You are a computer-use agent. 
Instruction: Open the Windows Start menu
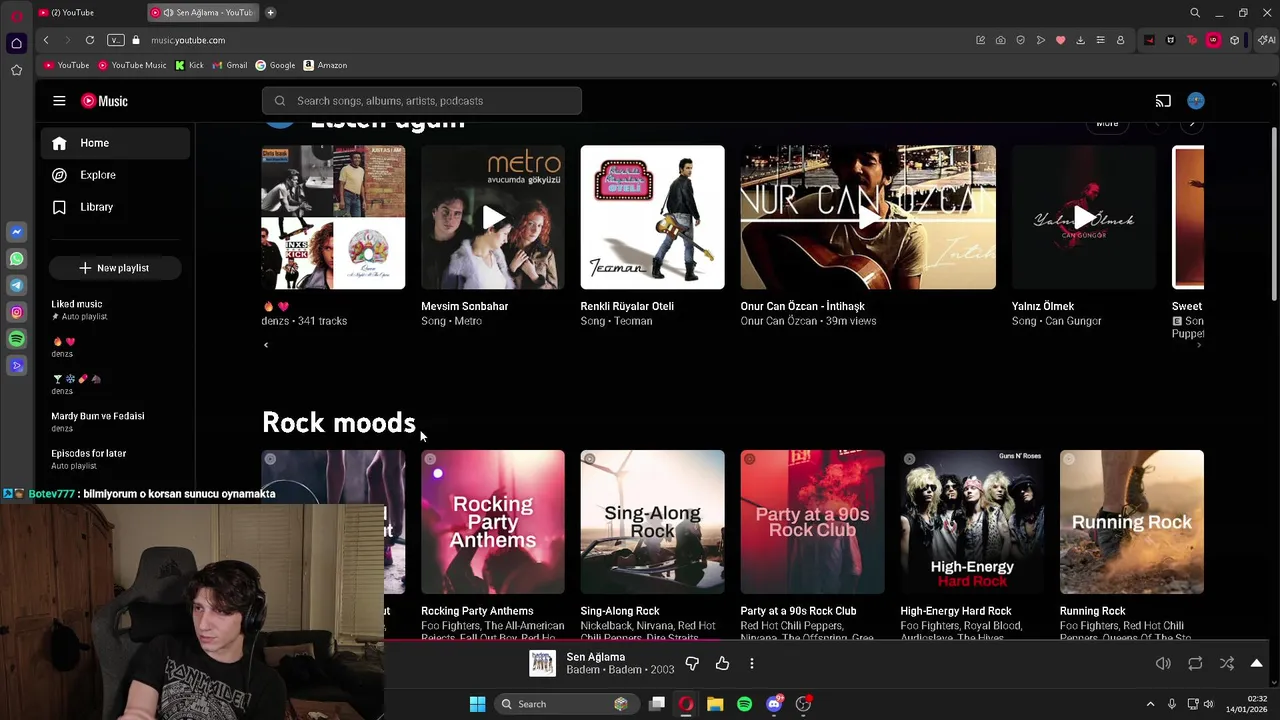(477, 704)
